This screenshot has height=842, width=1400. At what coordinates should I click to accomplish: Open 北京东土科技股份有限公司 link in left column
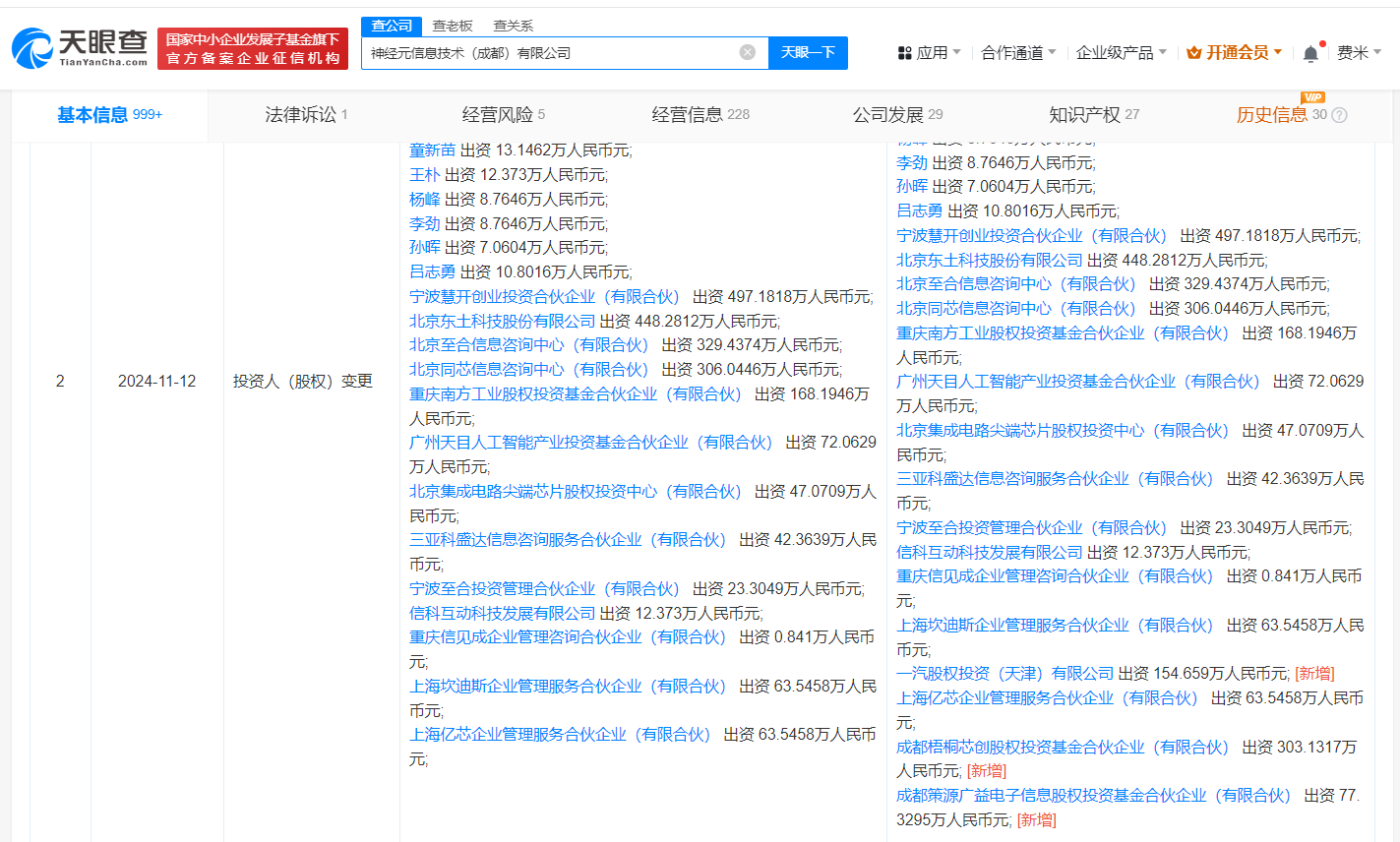coord(502,321)
